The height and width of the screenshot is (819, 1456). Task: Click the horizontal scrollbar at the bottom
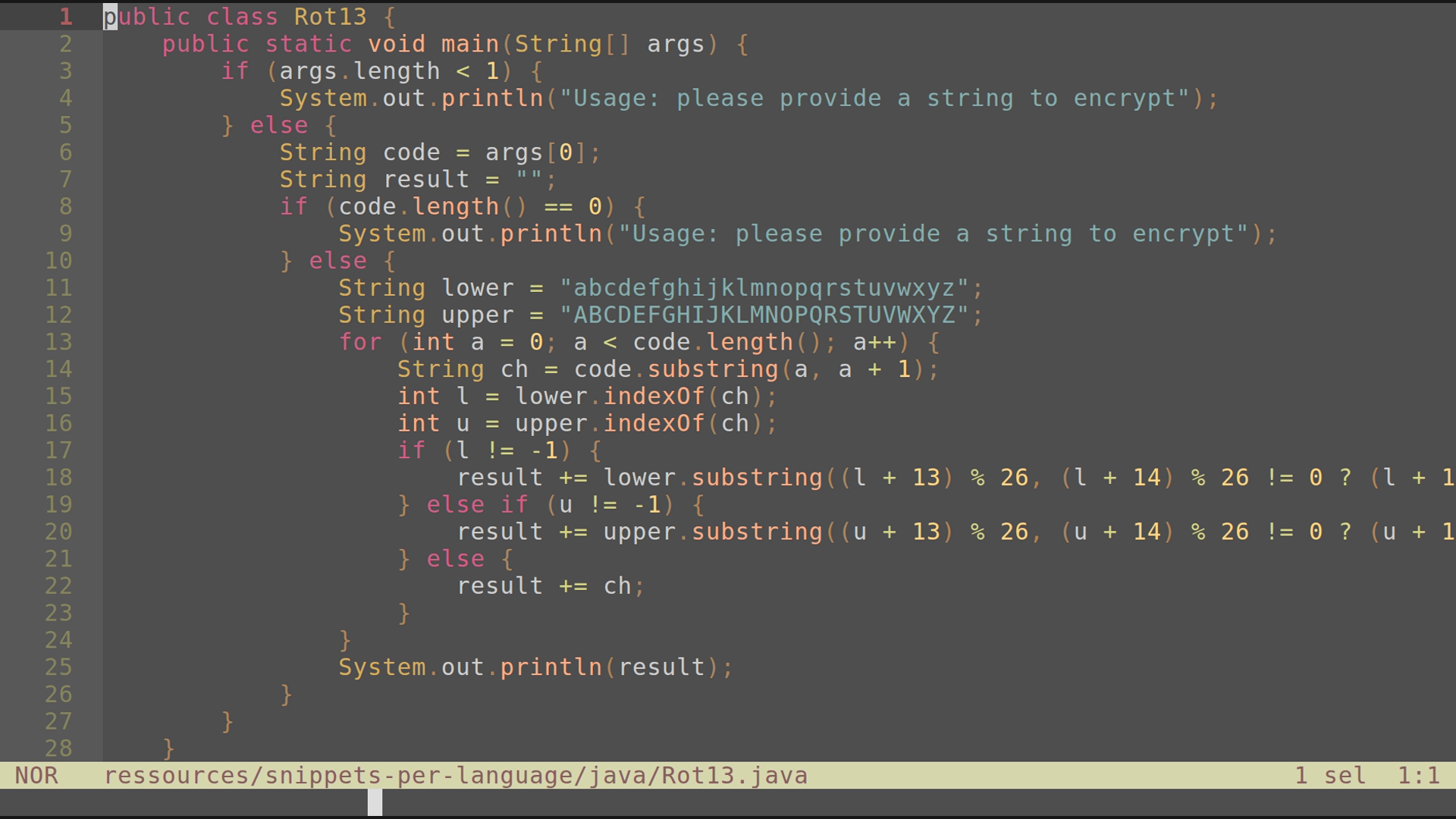point(374,804)
